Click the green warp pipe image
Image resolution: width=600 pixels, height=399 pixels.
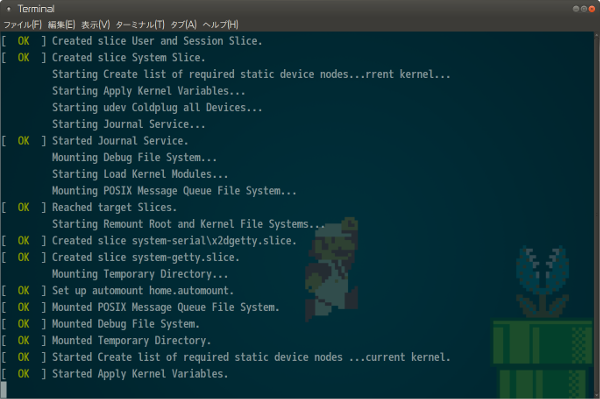point(542,358)
